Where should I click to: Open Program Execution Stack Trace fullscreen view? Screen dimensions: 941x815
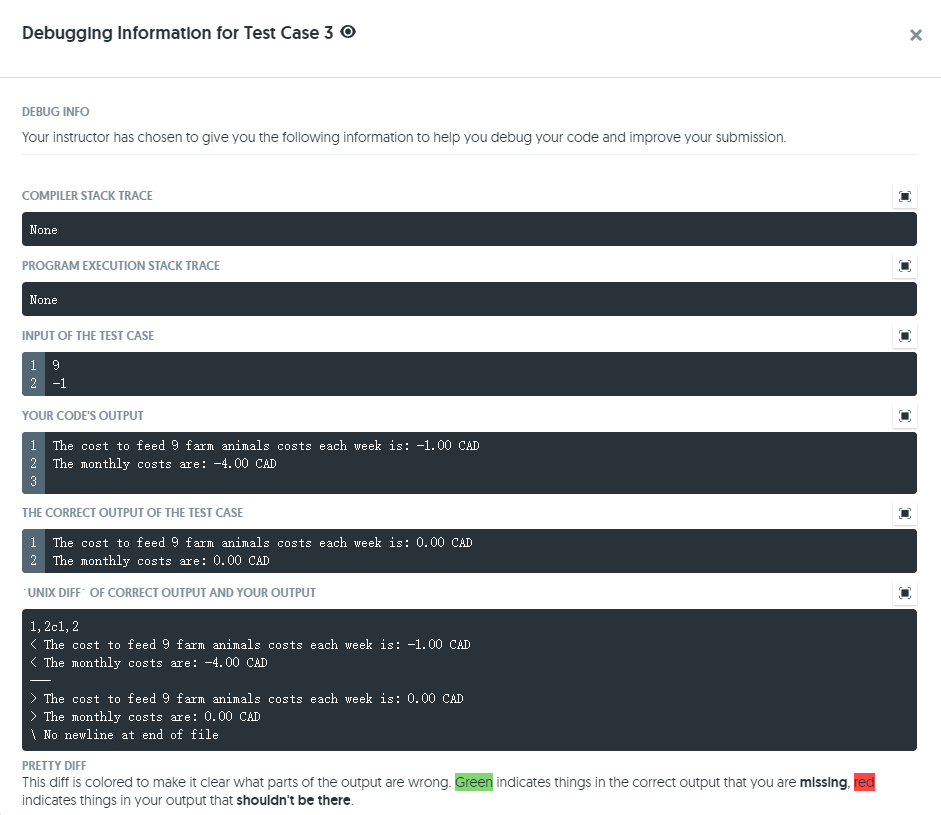tap(904, 266)
